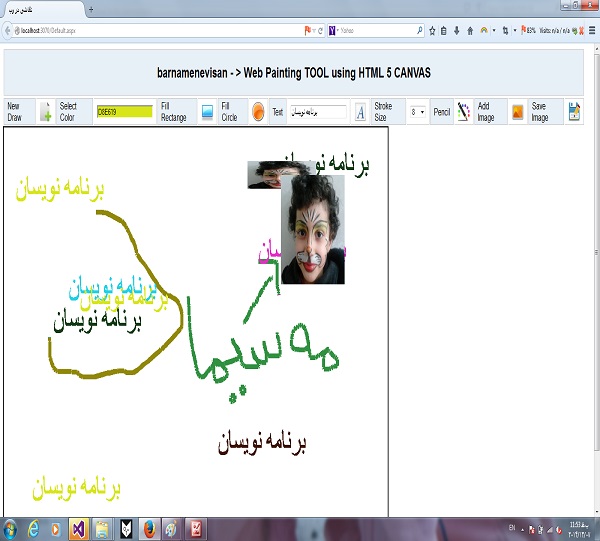Open Firefox from the Windows taskbar
Screen dimensions: 600x541
pyautogui.click(x=150, y=527)
